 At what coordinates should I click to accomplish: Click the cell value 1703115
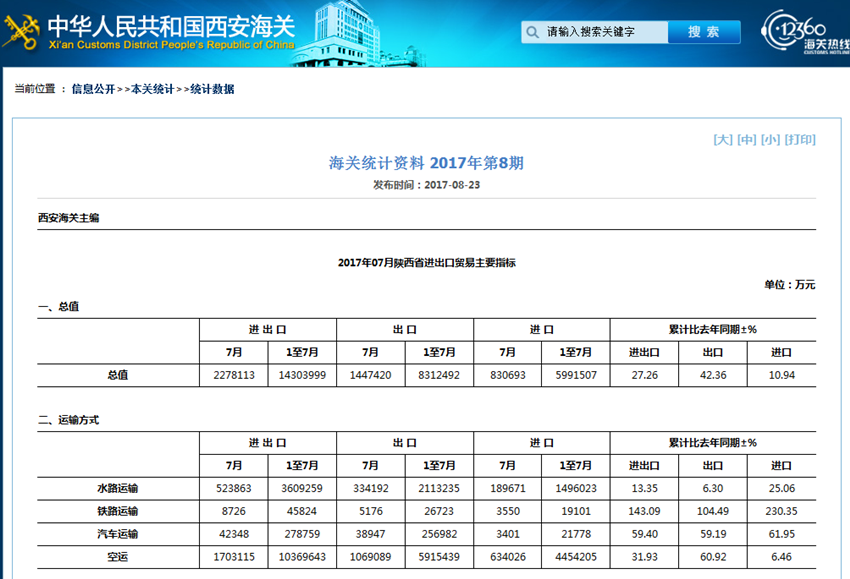click(234, 557)
